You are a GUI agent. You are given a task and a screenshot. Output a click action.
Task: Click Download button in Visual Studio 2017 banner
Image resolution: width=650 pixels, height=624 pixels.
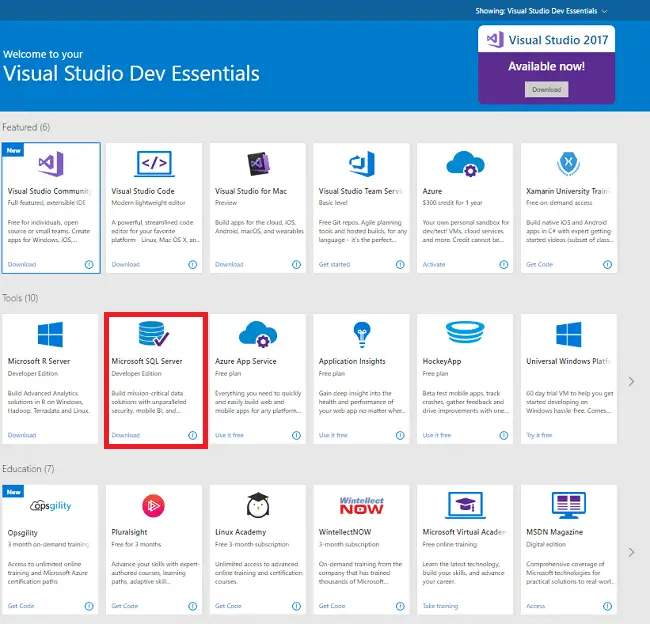[x=546, y=90]
